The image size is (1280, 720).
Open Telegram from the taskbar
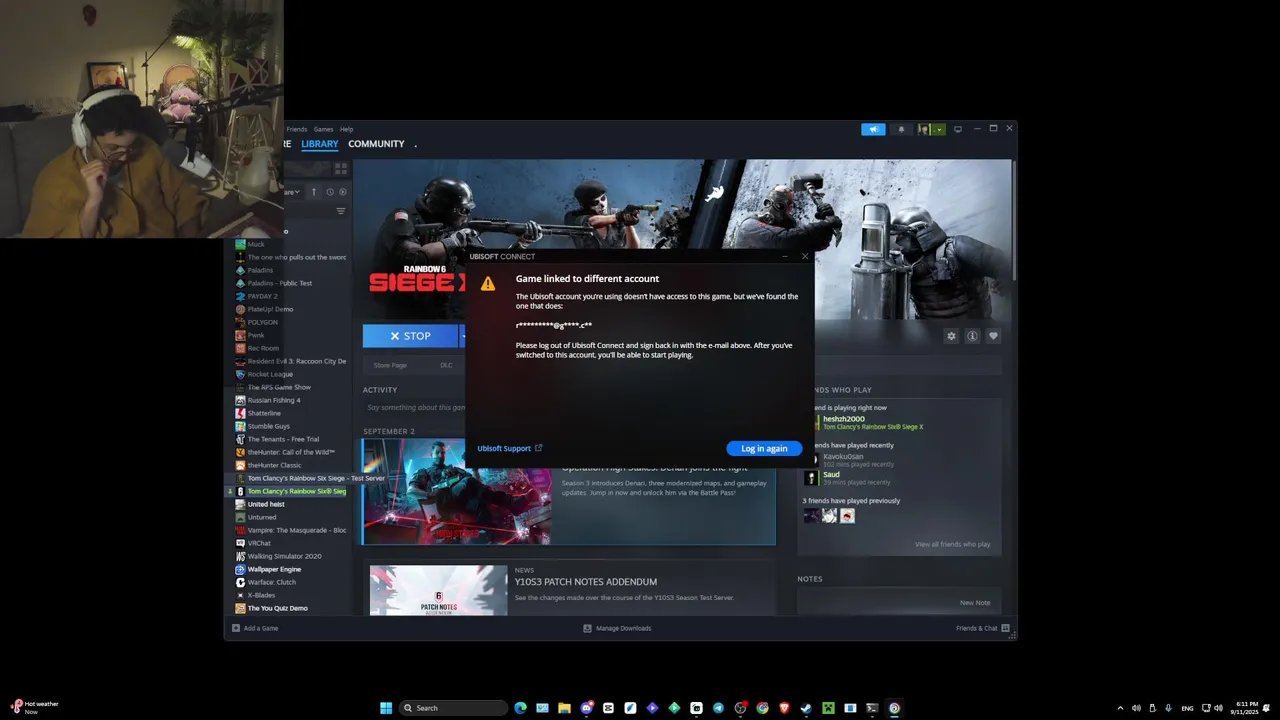coord(718,708)
